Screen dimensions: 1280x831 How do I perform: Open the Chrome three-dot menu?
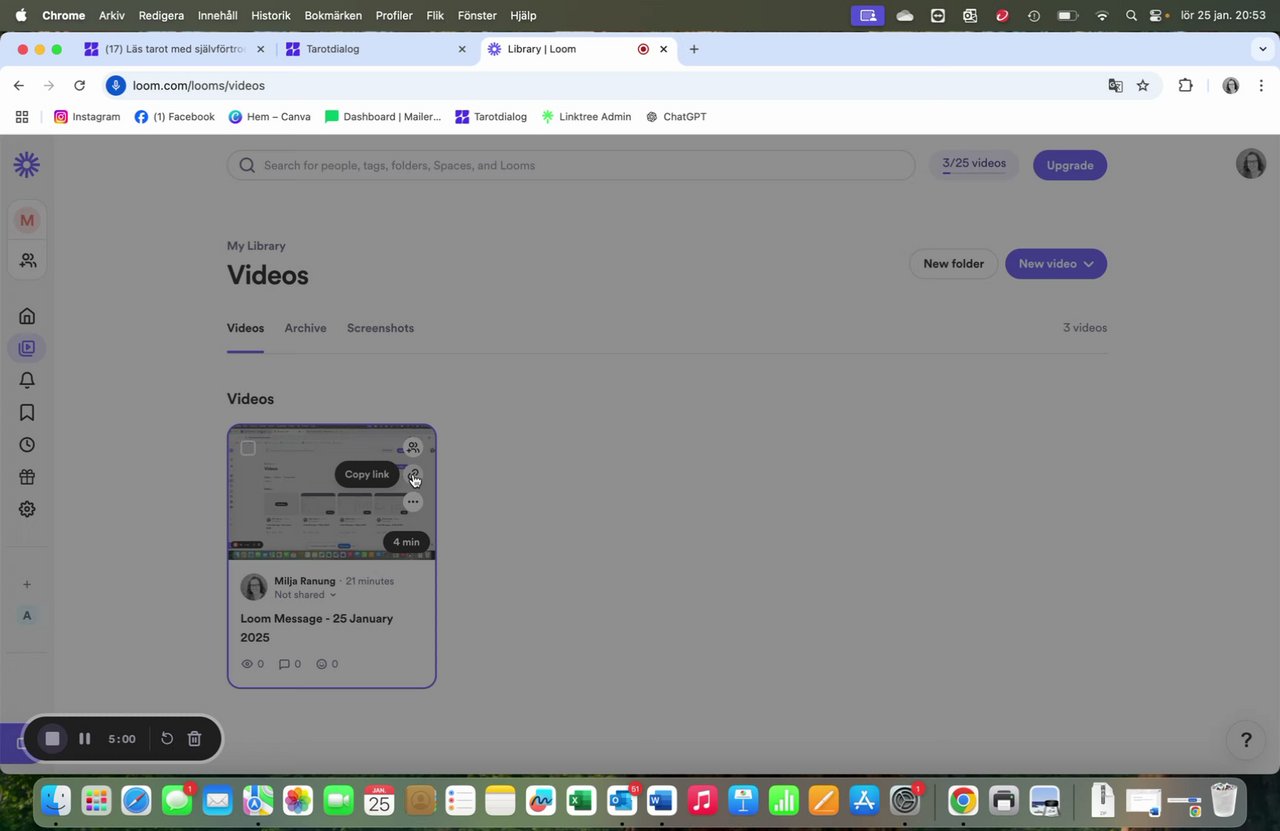tap(1261, 85)
